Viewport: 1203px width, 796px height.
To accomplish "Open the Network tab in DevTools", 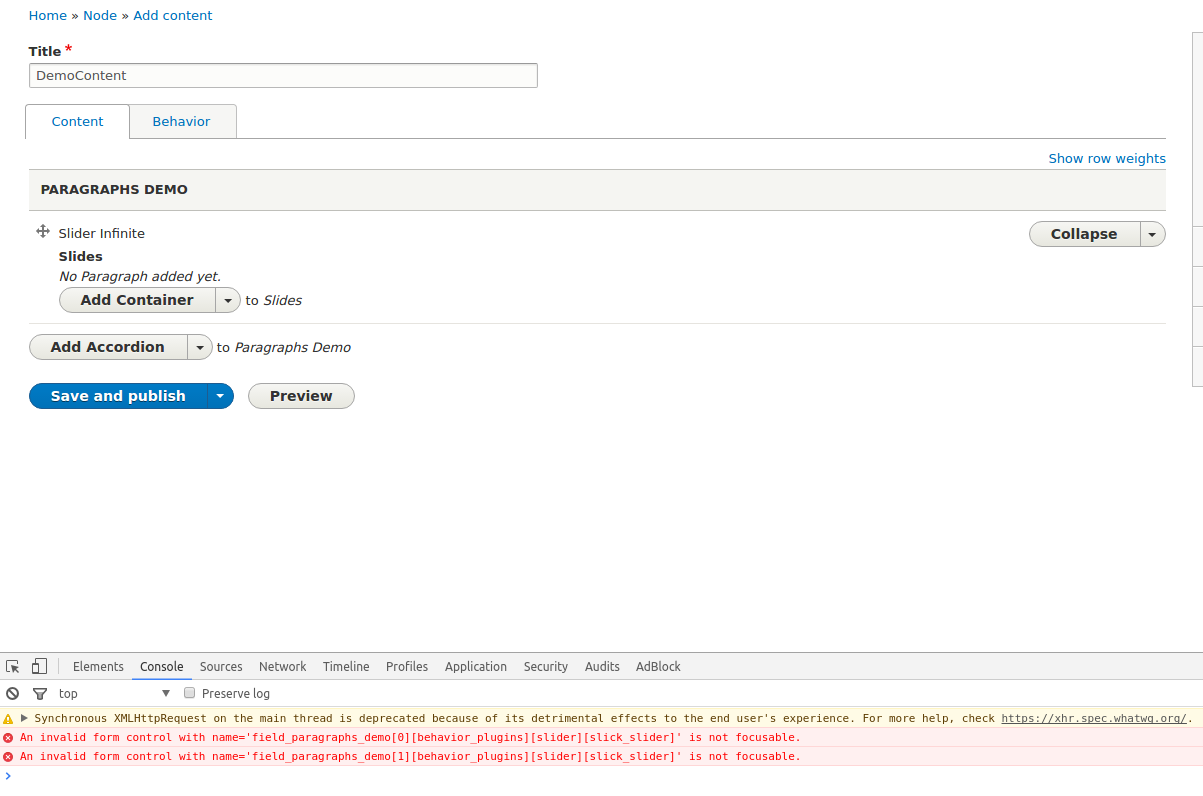I will click(282, 666).
